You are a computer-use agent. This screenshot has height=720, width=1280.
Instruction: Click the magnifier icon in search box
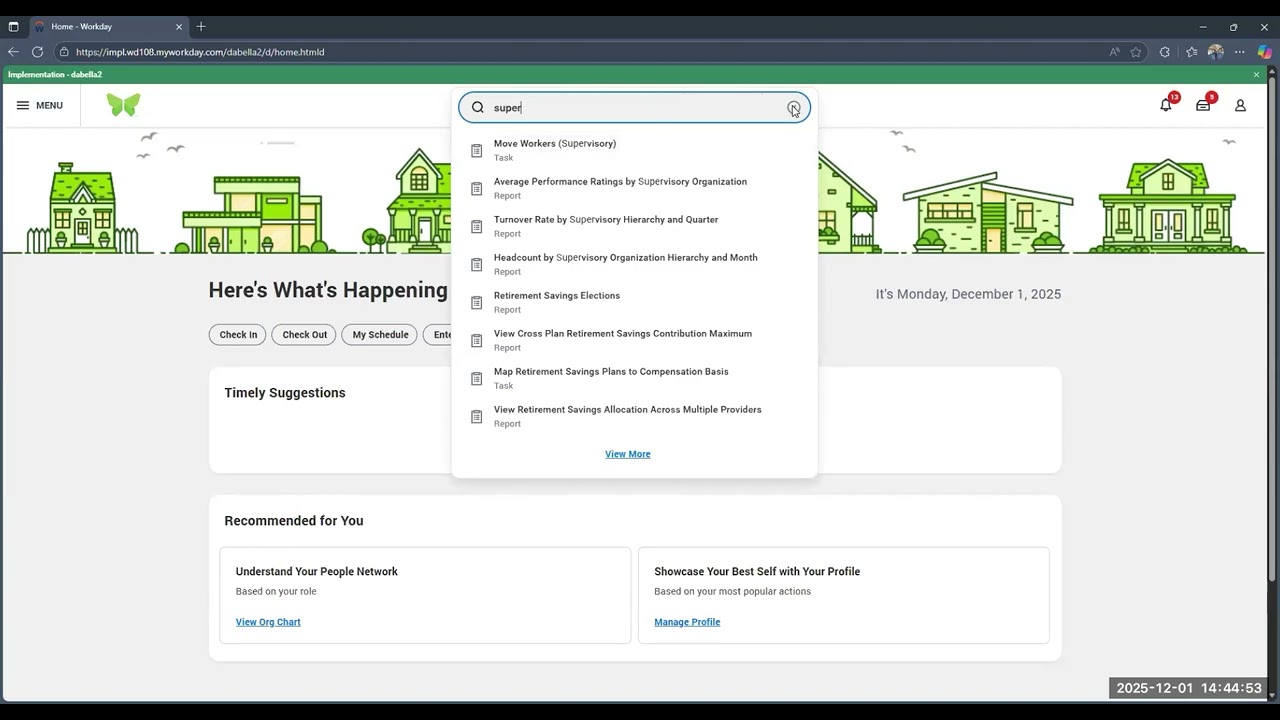(x=478, y=108)
